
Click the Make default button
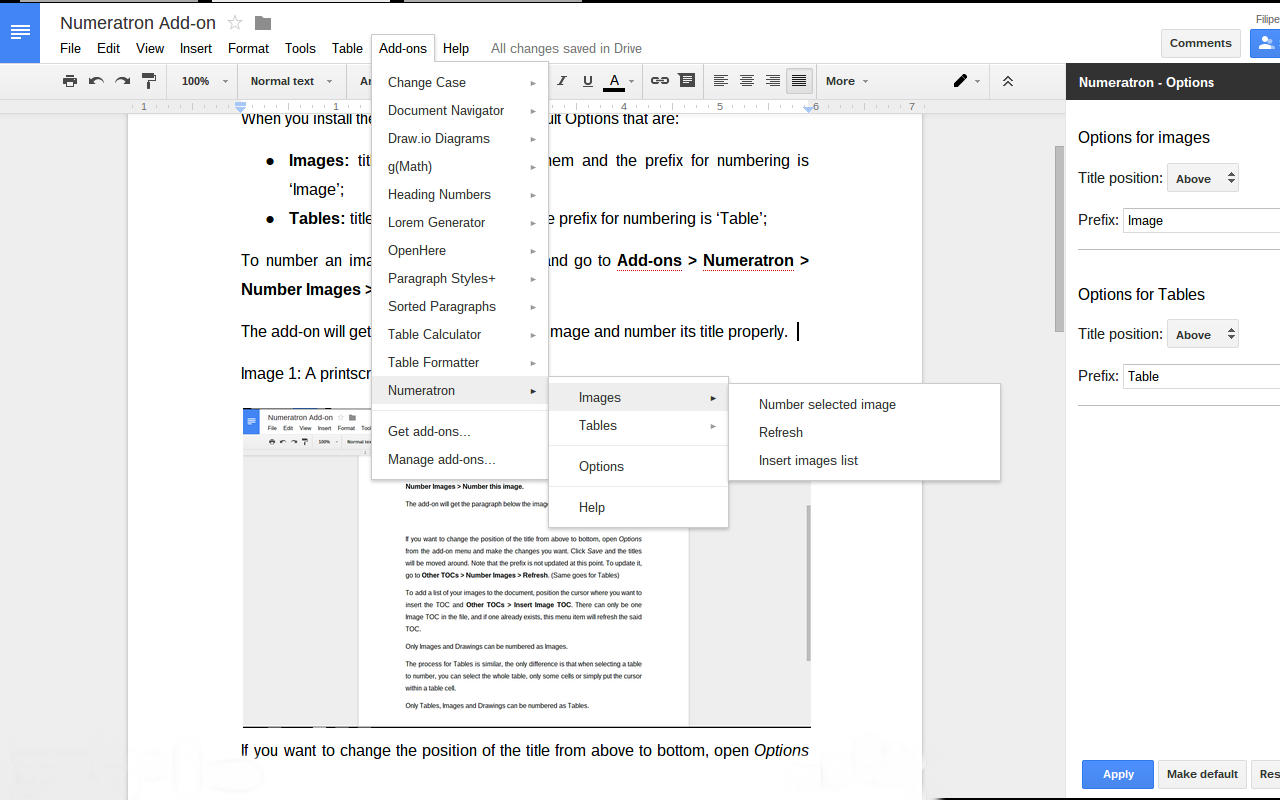pos(1202,774)
